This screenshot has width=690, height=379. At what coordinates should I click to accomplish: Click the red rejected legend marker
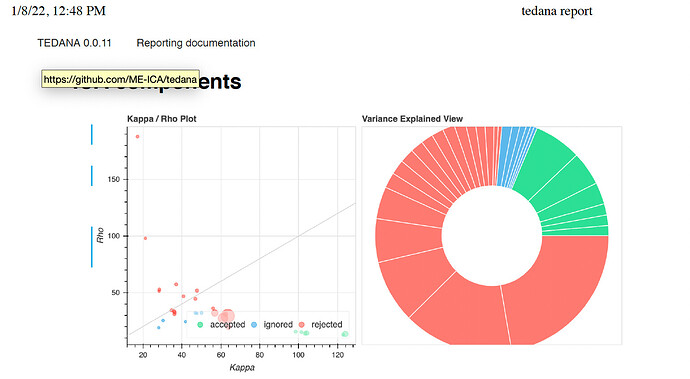[x=301, y=325]
